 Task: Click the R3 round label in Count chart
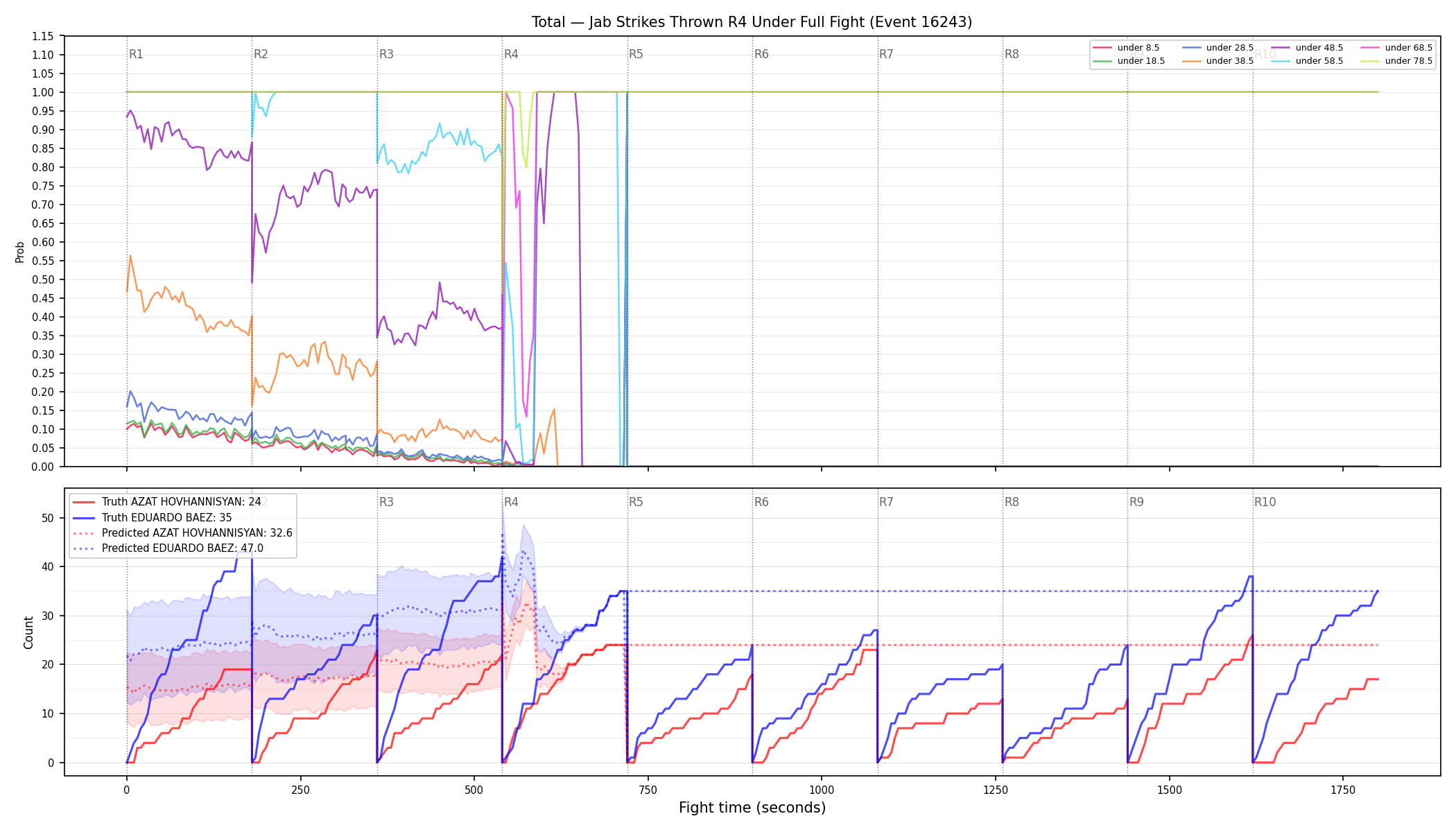pos(386,502)
